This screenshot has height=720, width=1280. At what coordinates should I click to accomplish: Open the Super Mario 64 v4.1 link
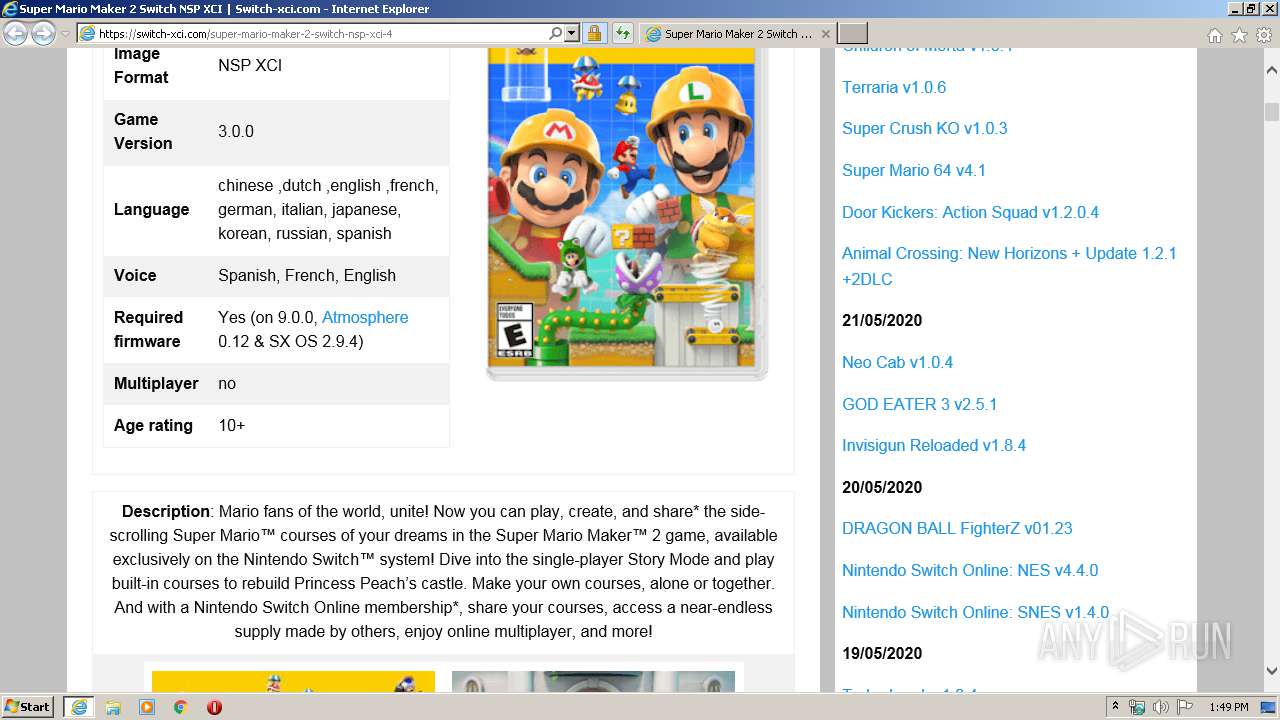click(914, 170)
